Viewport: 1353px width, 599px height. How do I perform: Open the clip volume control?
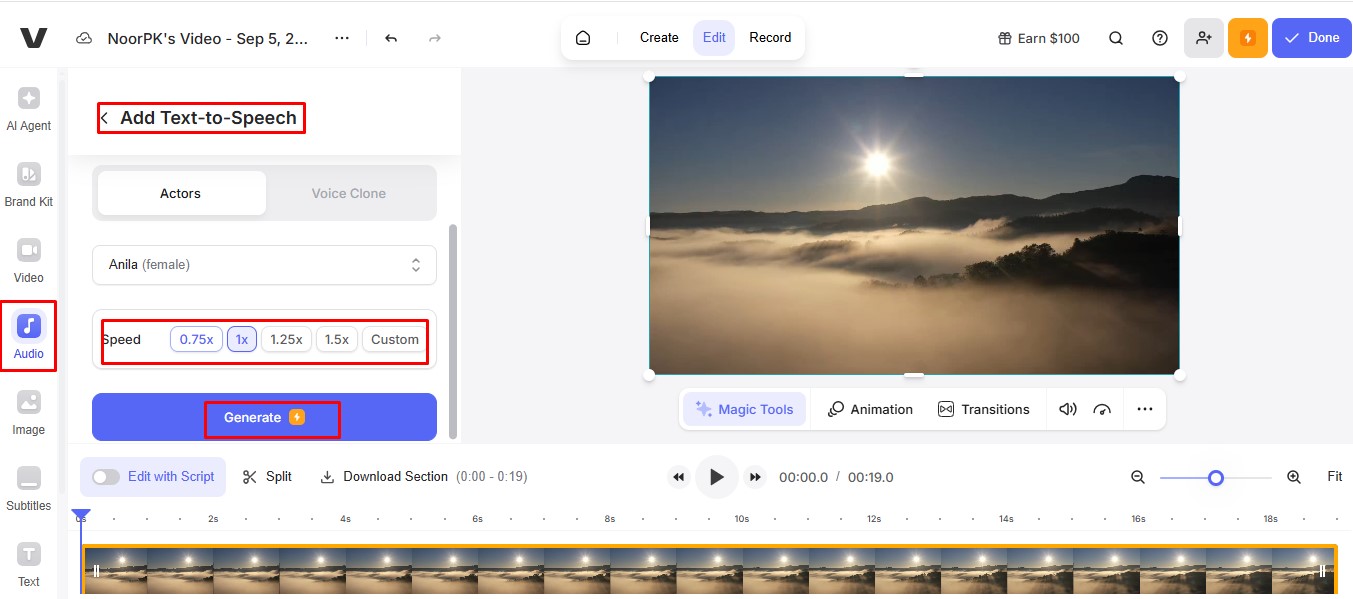pos(1067,409)
